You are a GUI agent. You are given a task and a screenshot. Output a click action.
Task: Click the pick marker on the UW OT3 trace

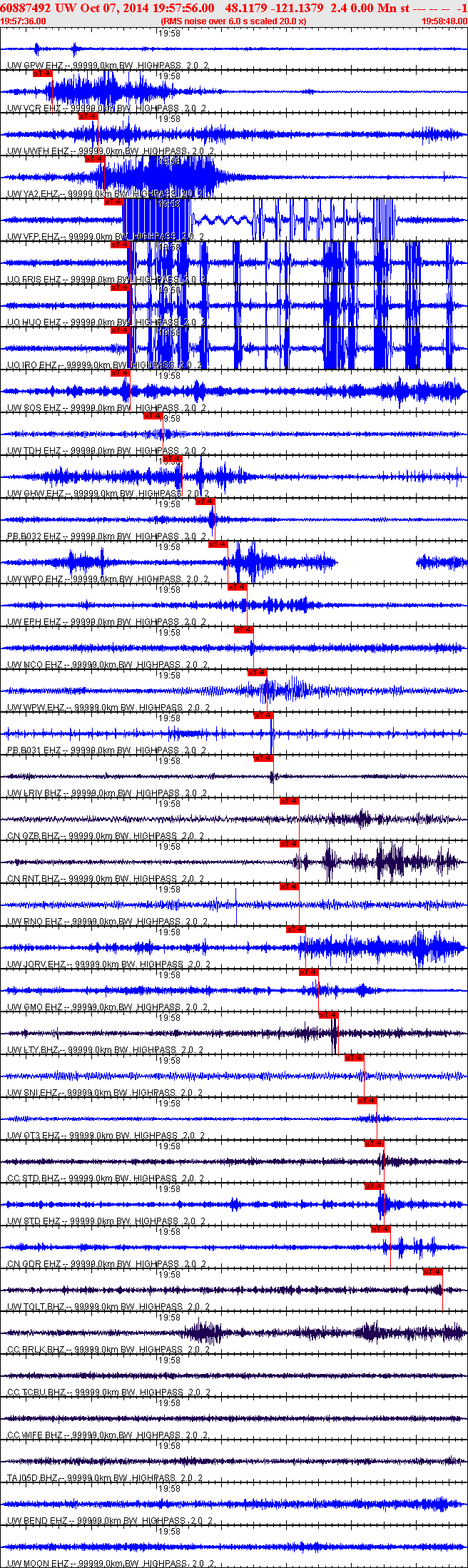click(367, 1101)
